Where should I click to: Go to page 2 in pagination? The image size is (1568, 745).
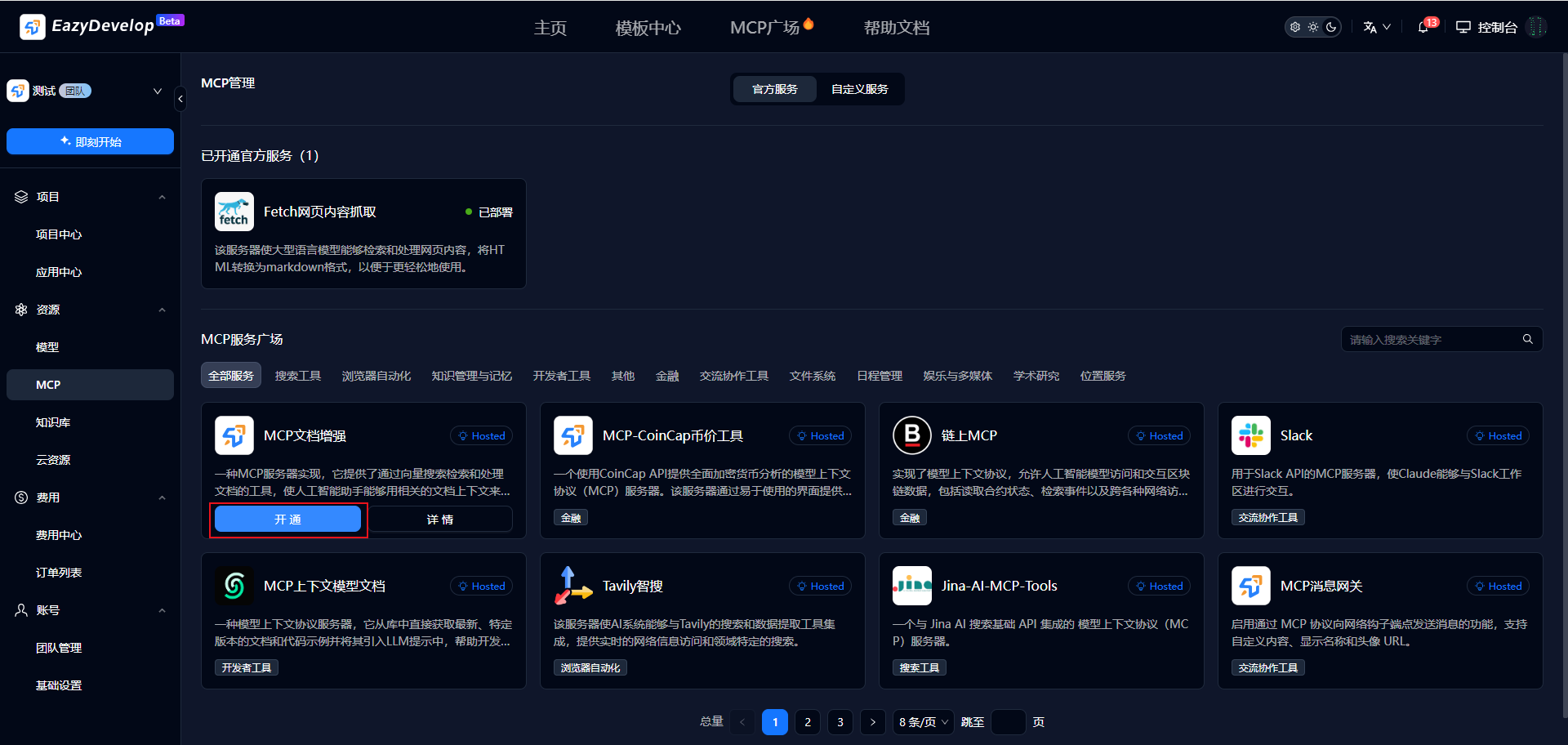pos(807,722)
